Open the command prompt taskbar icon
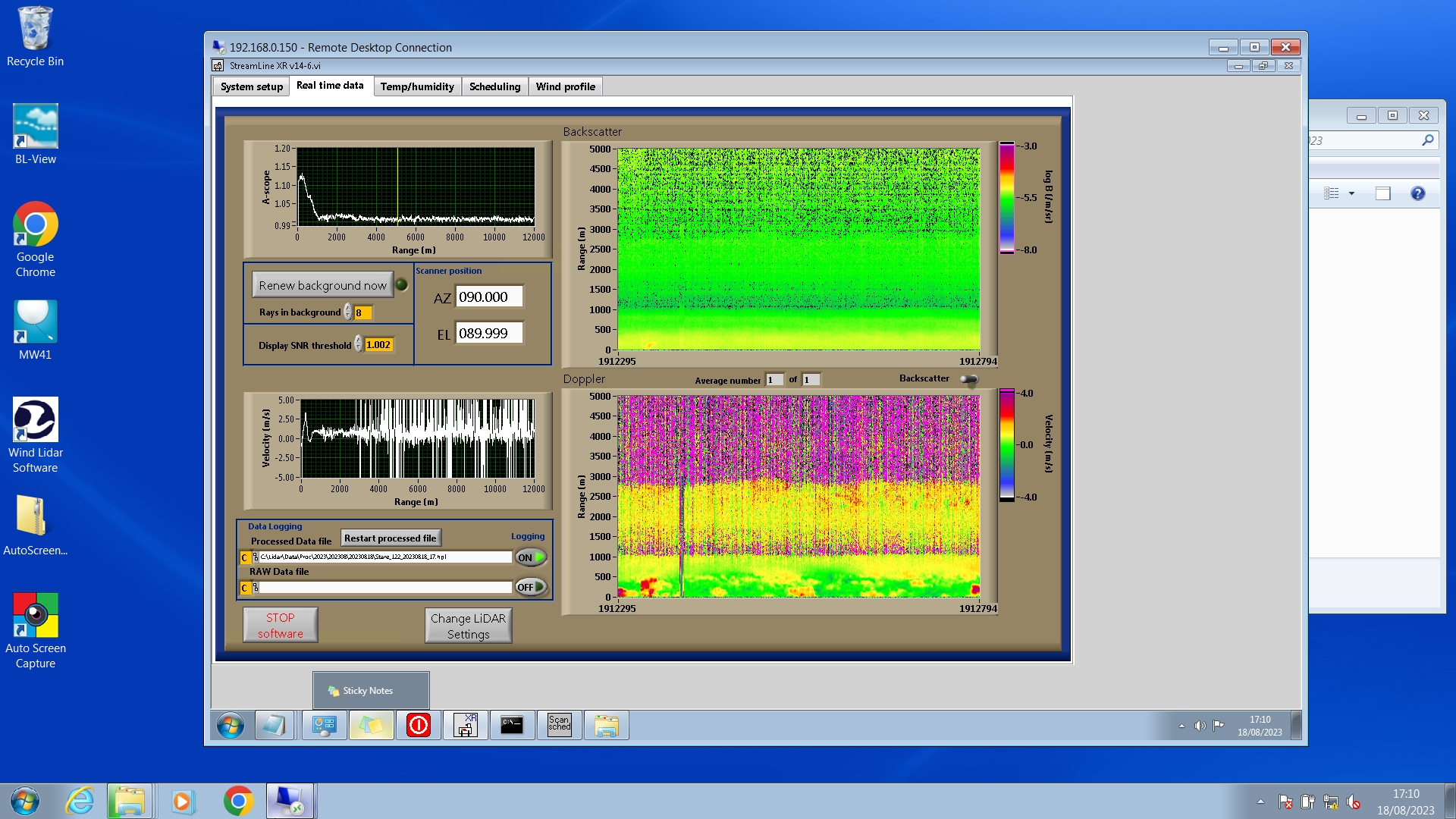This screenshot has height=819, width=1456. (x=512, y=725)
